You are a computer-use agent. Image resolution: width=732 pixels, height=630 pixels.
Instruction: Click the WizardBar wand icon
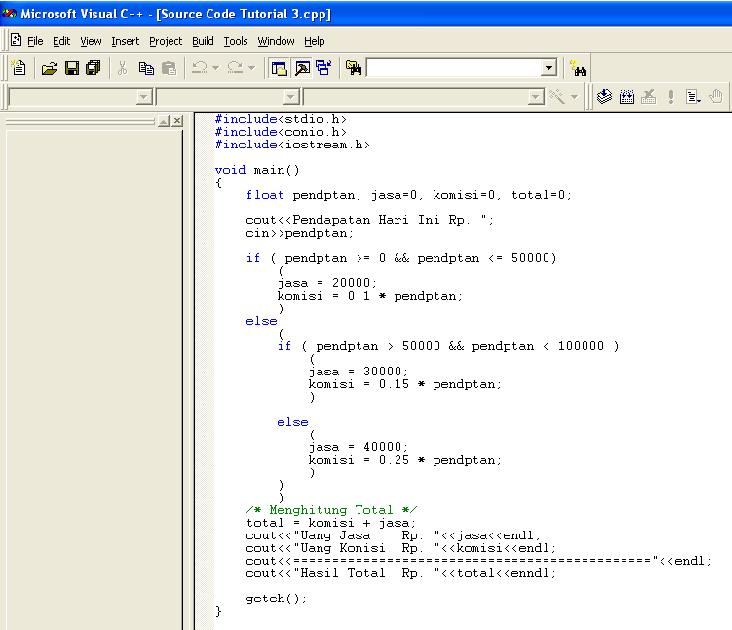point(557,97)
